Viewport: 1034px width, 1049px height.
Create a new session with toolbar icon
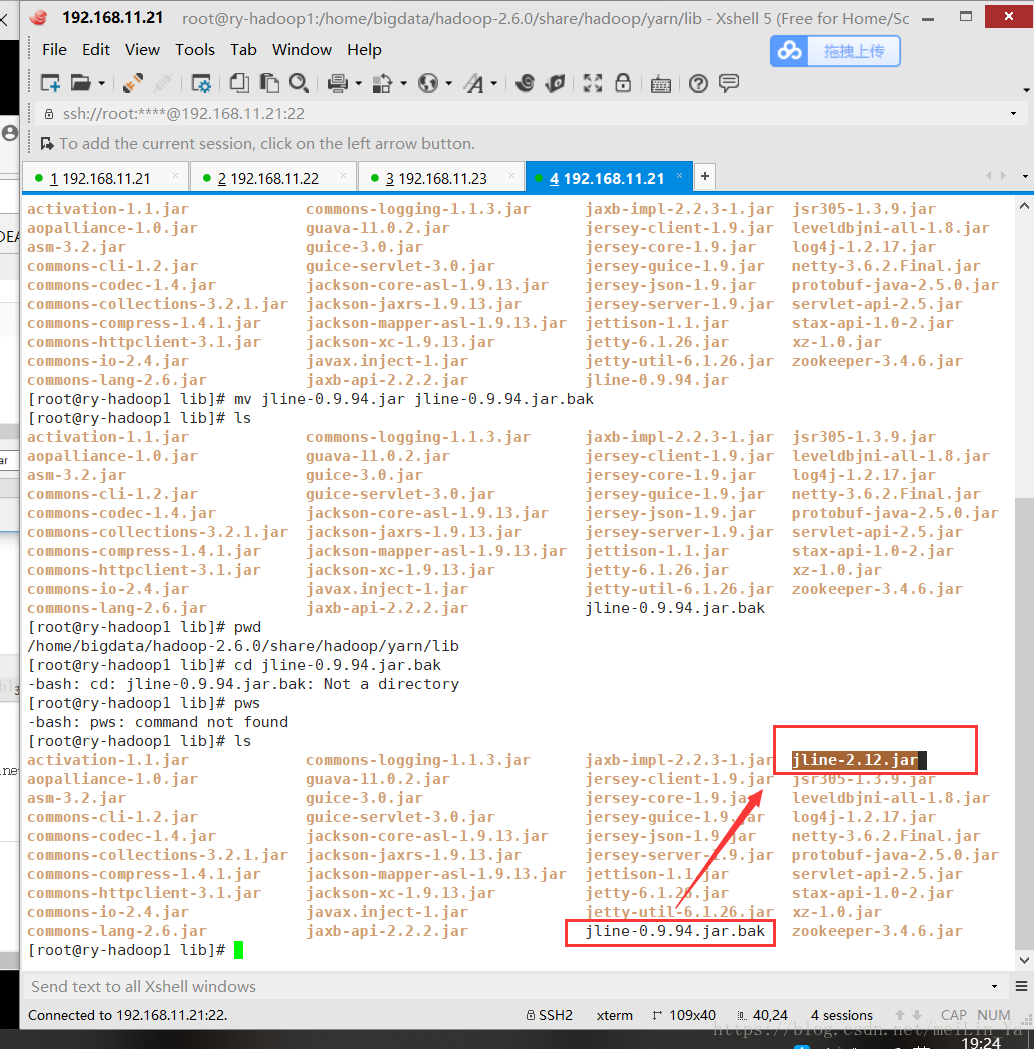click(x=51, y=84)
